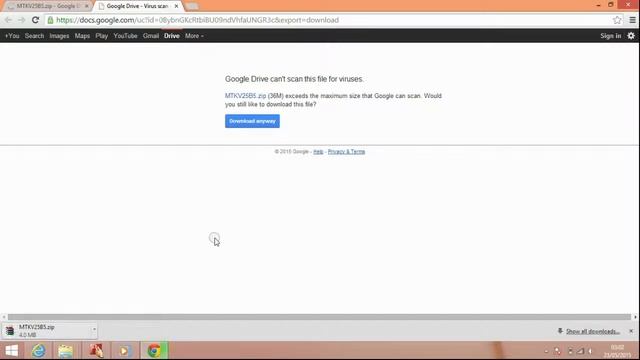
Task: Open the red paint app taskbar icon
Action: click(x=96, y=351)
